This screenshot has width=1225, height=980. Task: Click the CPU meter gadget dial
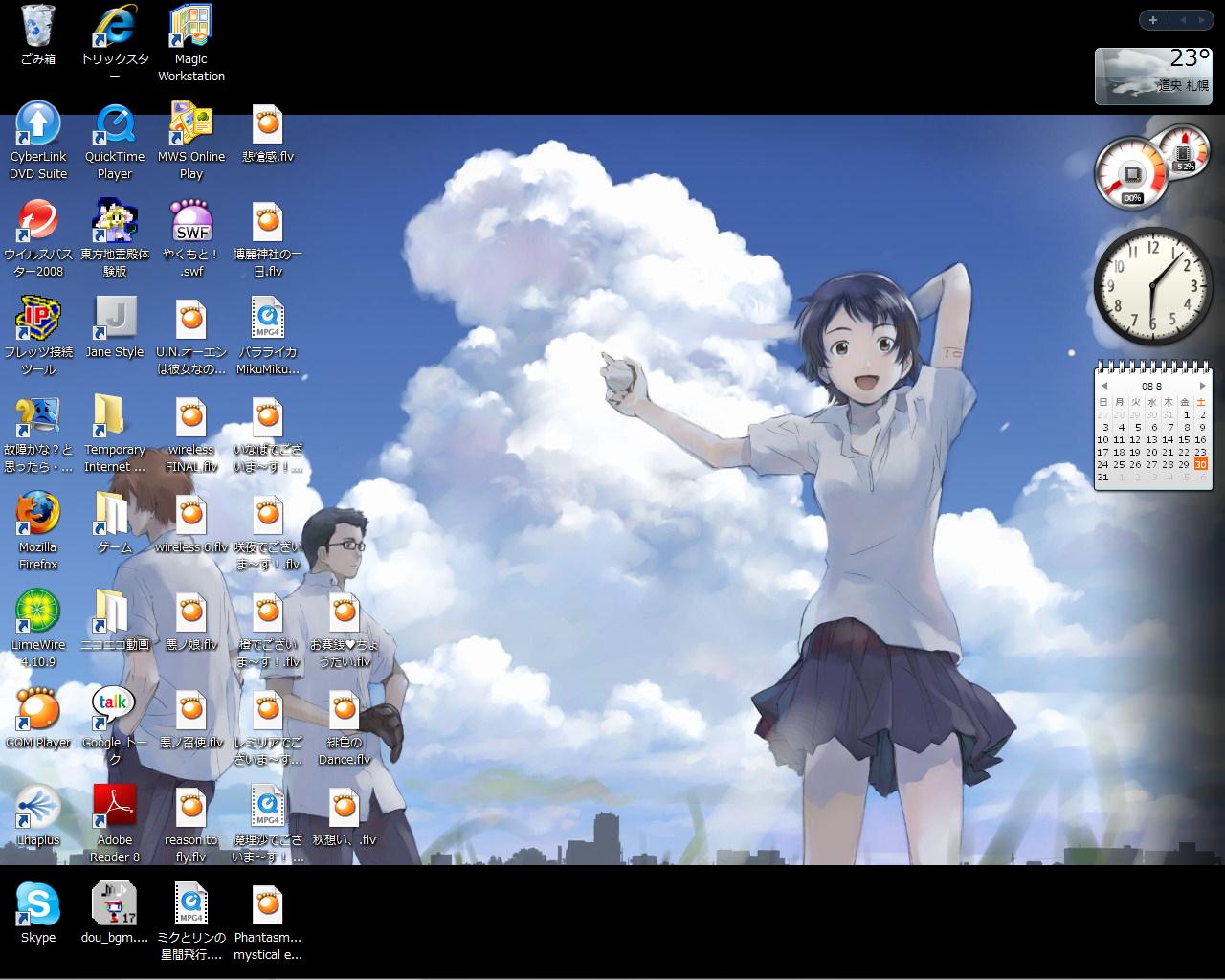[1131, 173]
